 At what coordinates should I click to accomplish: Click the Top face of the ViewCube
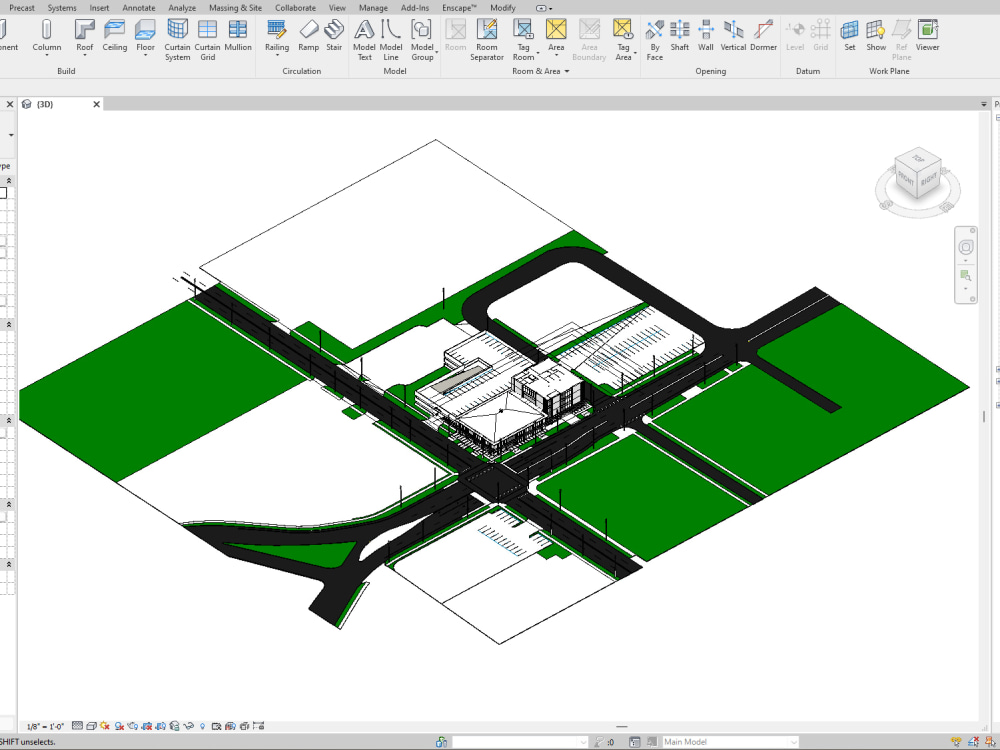pyautogui.click(x=918, y=162)
